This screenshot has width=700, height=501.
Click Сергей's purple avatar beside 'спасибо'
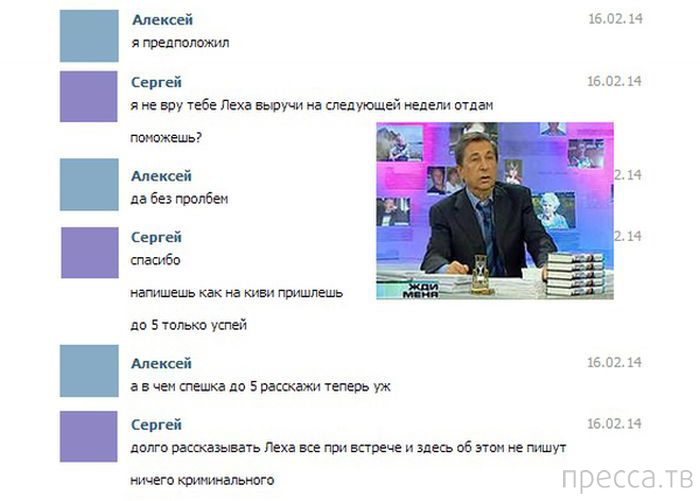tap(90, 253)
